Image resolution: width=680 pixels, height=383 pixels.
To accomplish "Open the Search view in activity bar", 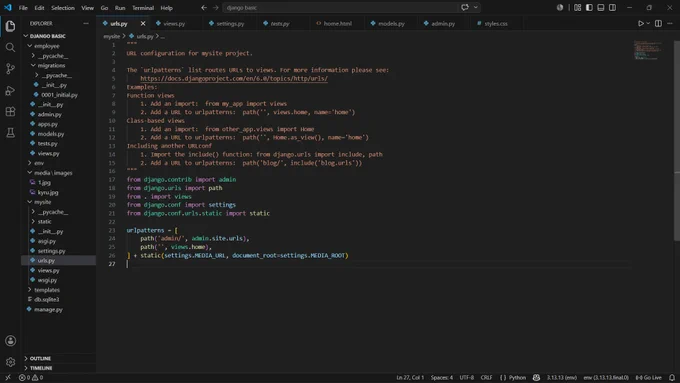I will (10, 47).
